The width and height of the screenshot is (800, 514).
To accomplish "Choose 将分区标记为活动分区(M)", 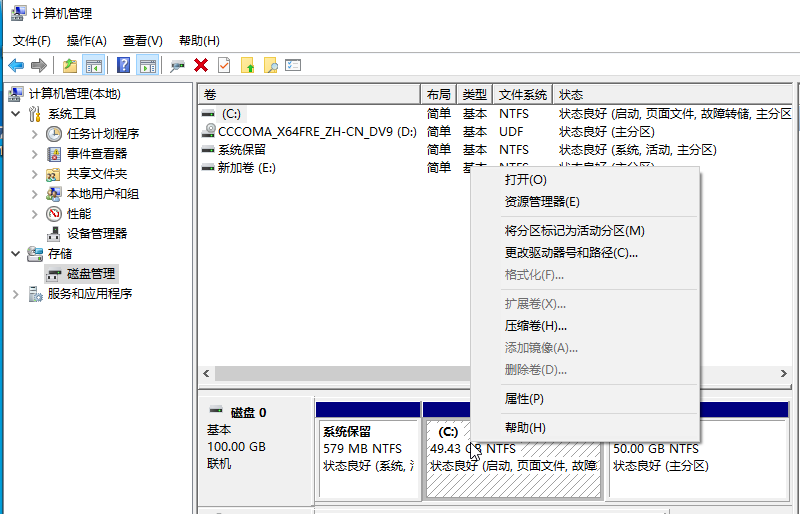I will 585,231.
